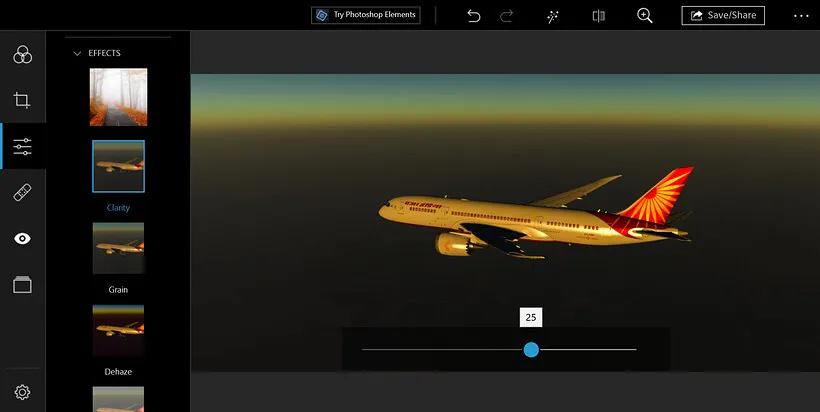The height and width of the screenshot is (412, 820).
Task: Click Try Photoshop Elements button
Action: (x=365, y=15)
